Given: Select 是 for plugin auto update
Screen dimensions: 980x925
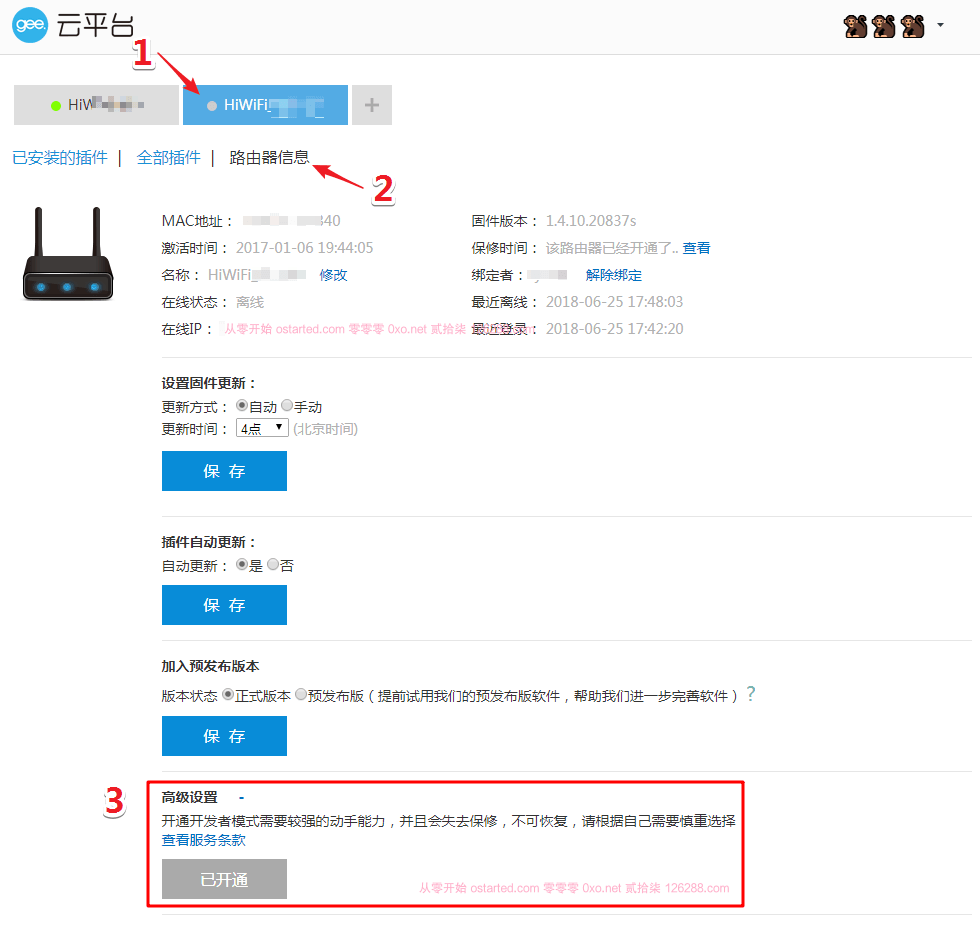Looking at the screenshot, I should 242,564.
